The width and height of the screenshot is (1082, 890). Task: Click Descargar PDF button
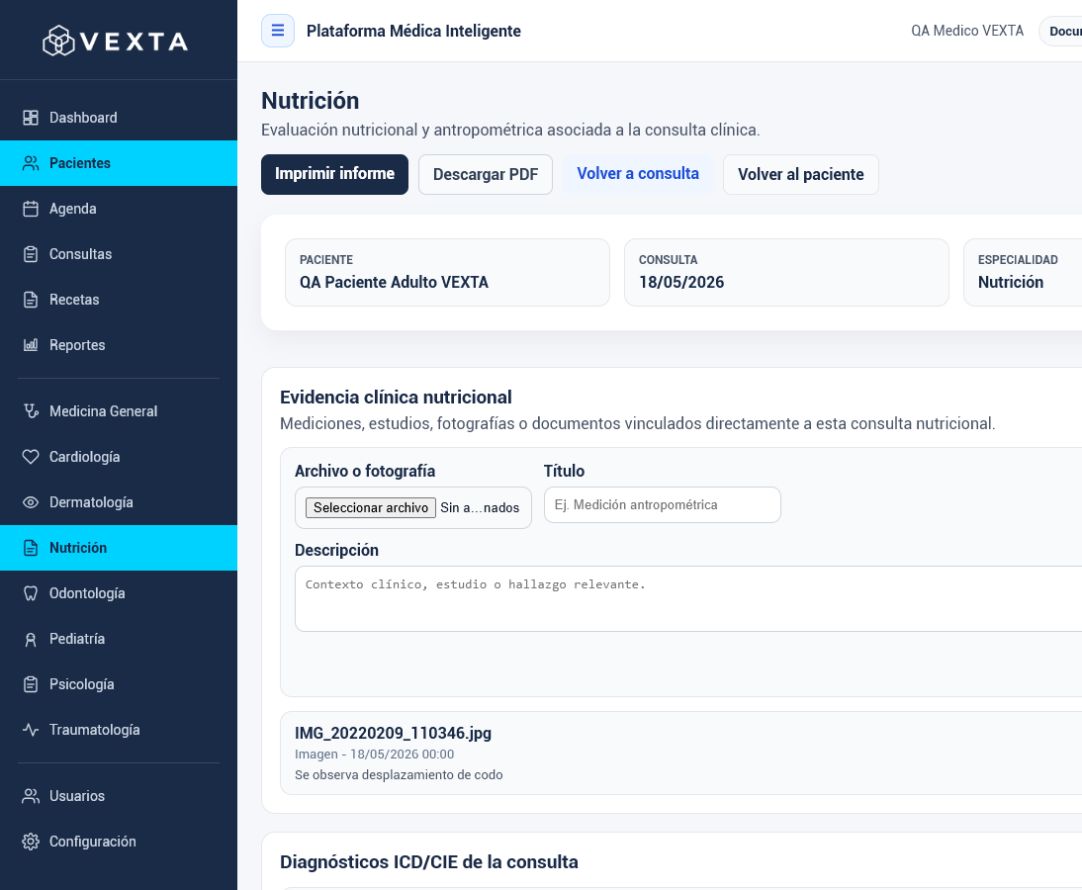pyautogui.click(x=485, y=175)
